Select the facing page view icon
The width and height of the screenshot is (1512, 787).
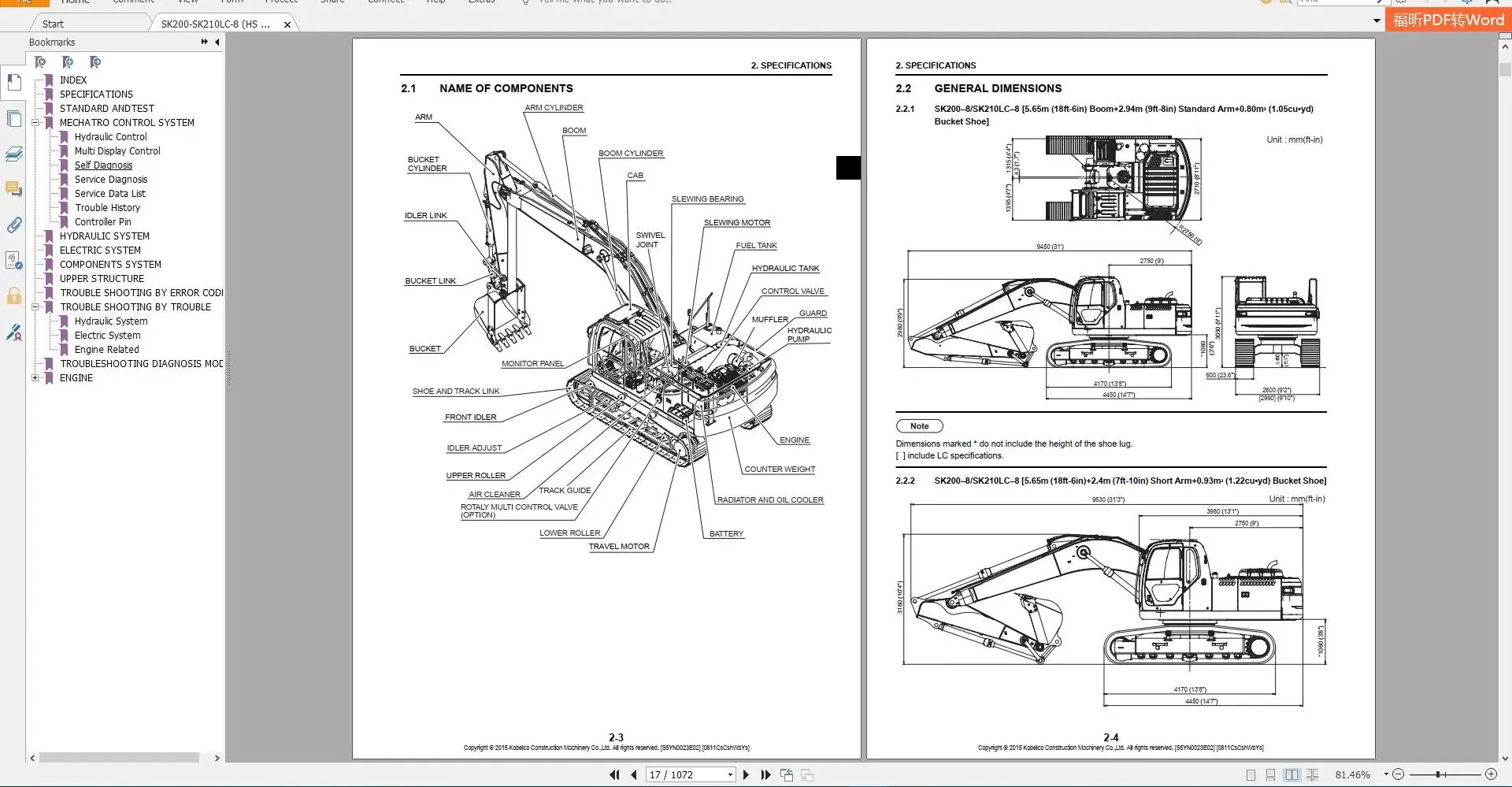coord(1292,775)
